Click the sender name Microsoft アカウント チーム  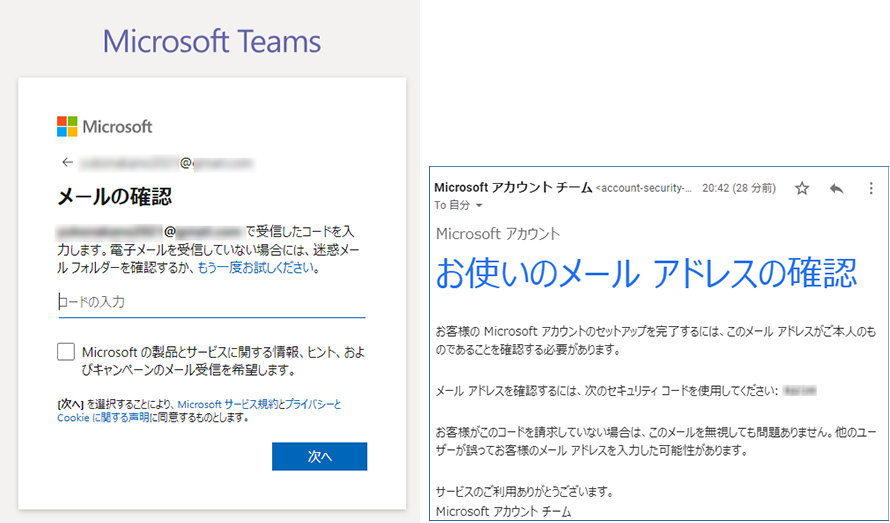513,188
